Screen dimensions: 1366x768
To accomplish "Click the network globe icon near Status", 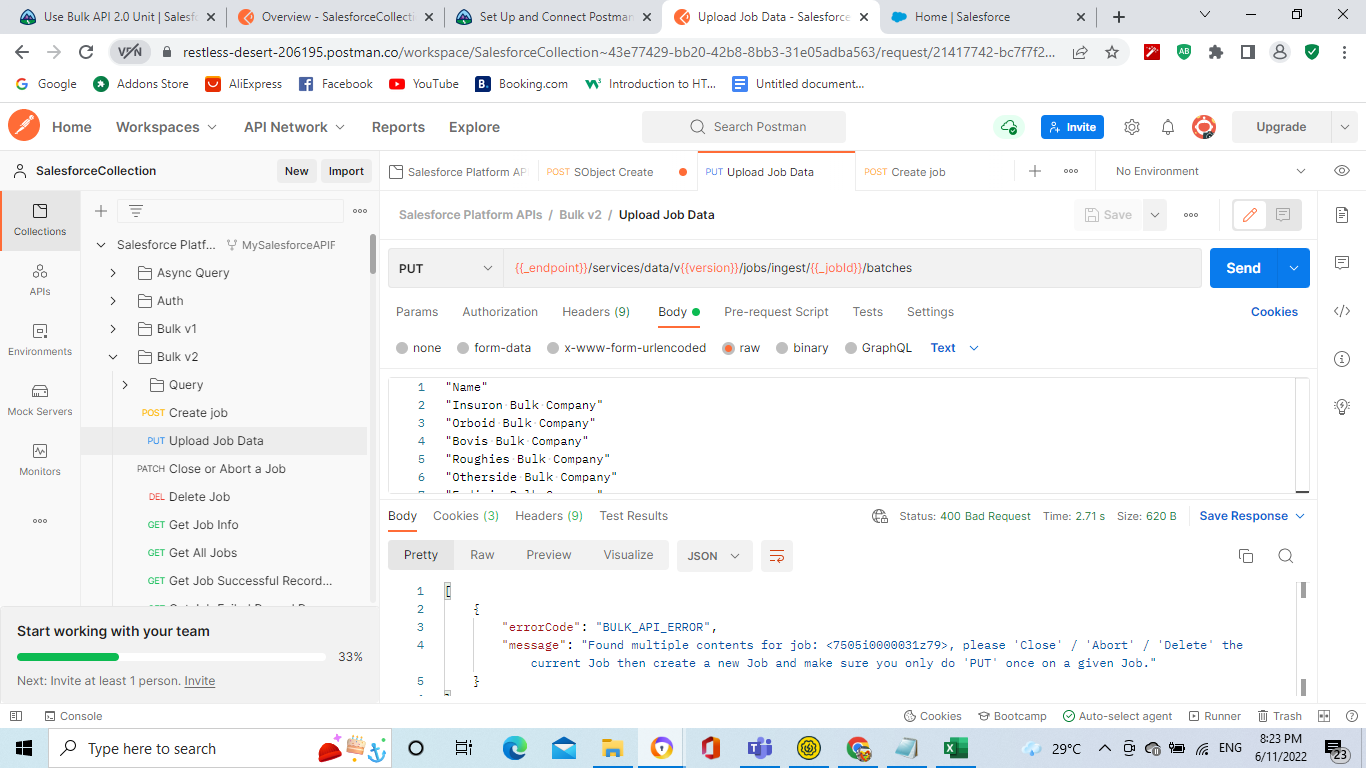I will [x=880, y=516].
